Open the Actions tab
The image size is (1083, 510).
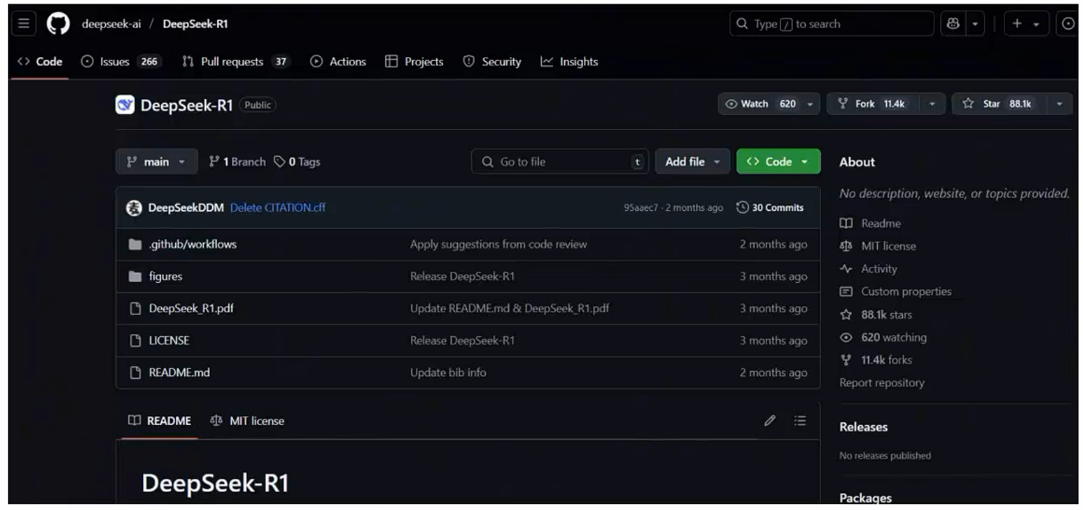pyautogui.click(x=338, y=62)
